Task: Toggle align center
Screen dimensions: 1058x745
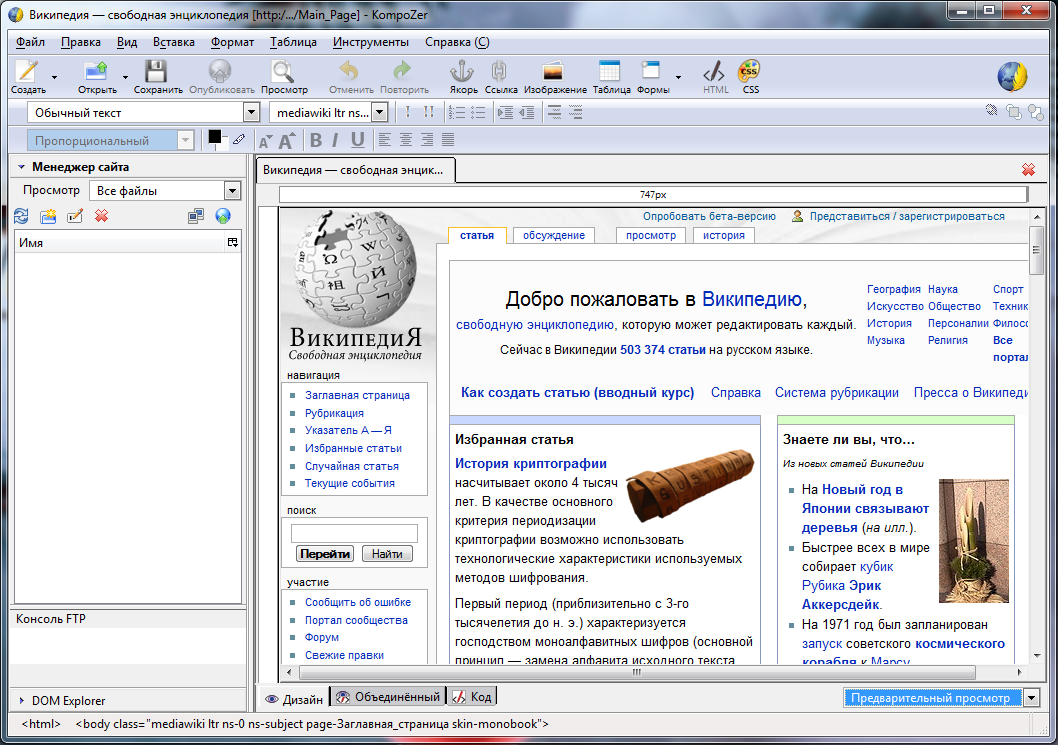Action: pyautogui.click(x=406, y=140)
